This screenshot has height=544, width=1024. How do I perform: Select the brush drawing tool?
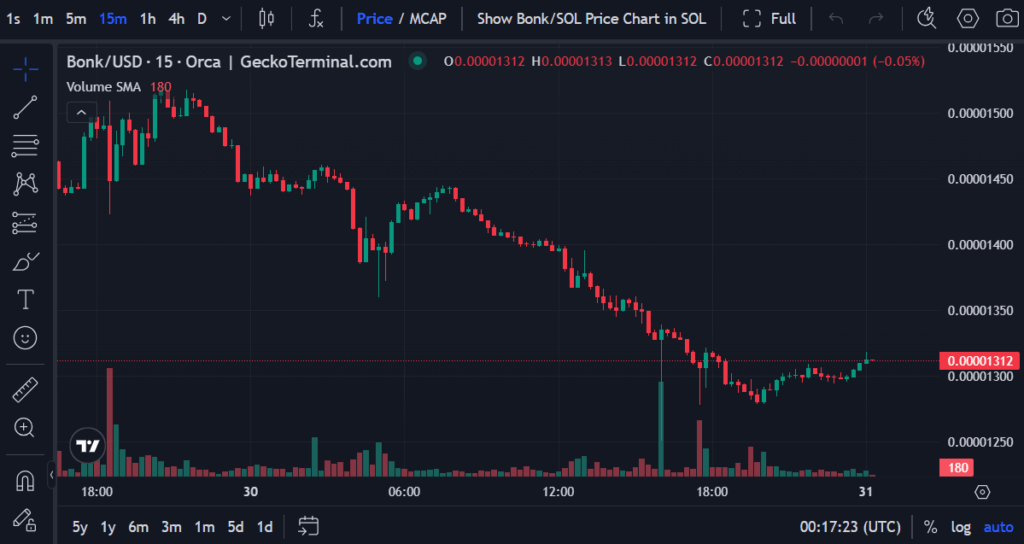coord(25,261)
